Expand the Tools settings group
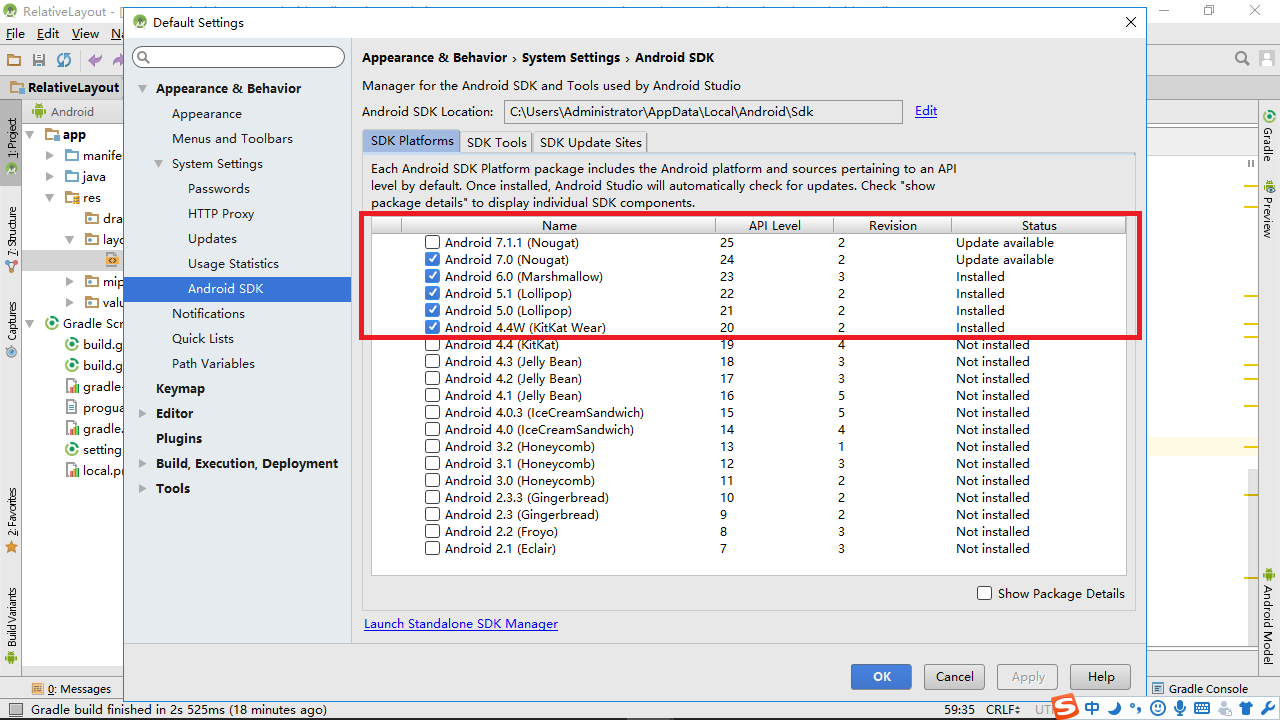The width and height of the screenshot is (1280, 720). coord(142,488)
